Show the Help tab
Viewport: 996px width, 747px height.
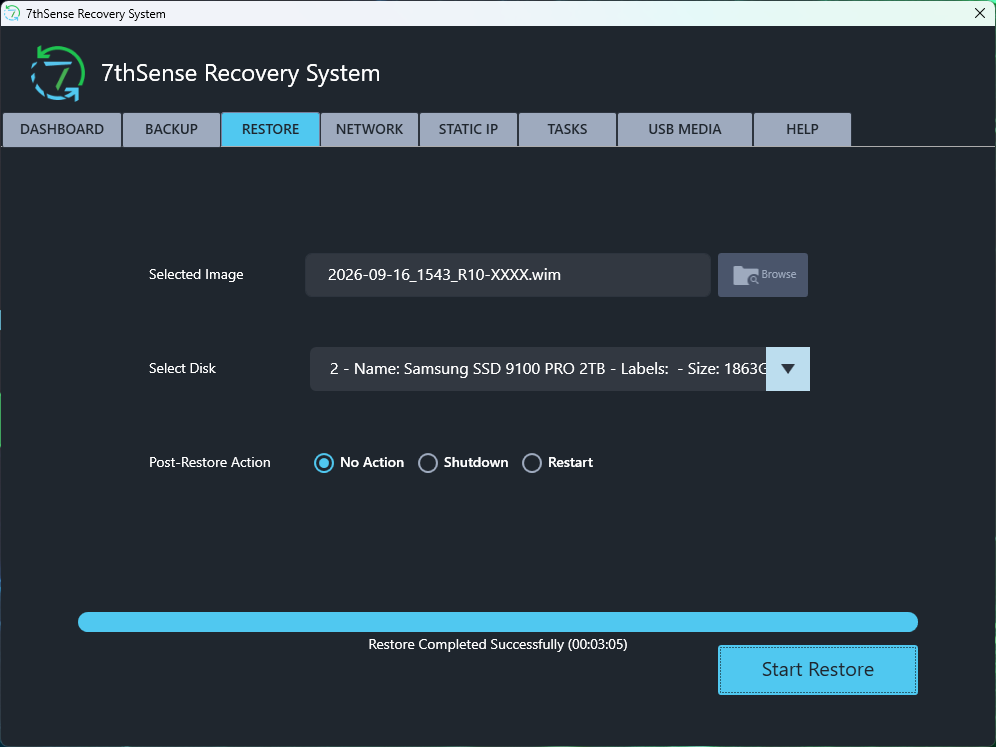click(x=802, y=130)
